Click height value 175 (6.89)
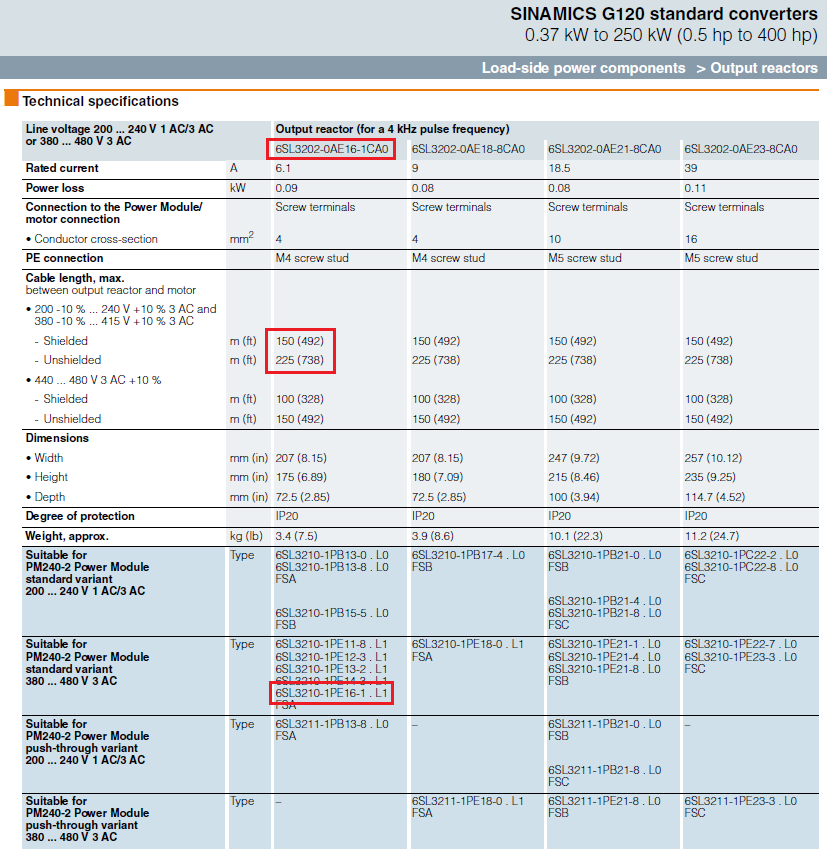 point(301,477)
